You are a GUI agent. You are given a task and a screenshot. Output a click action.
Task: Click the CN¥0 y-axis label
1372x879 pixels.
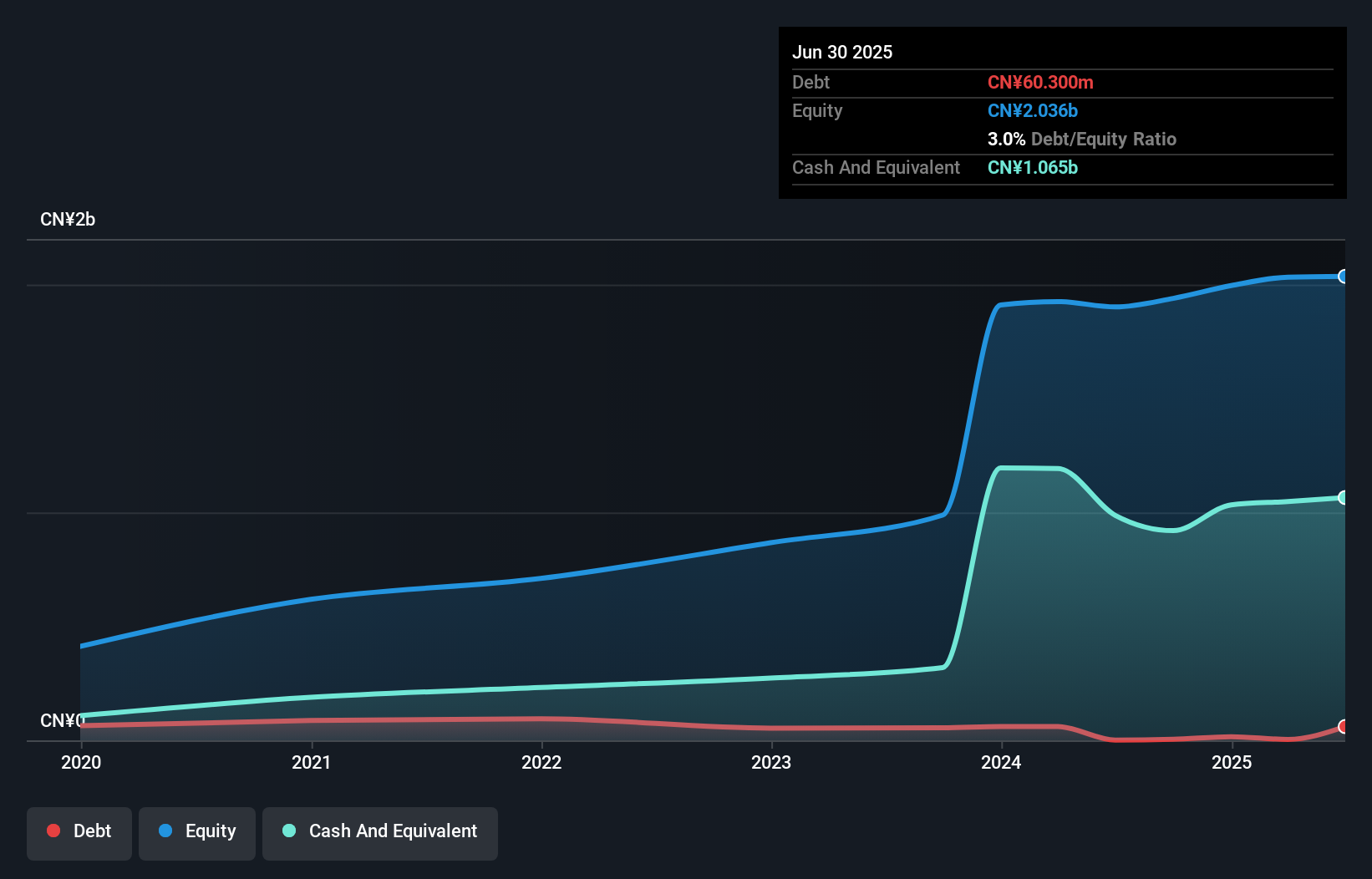click(63, 720)
